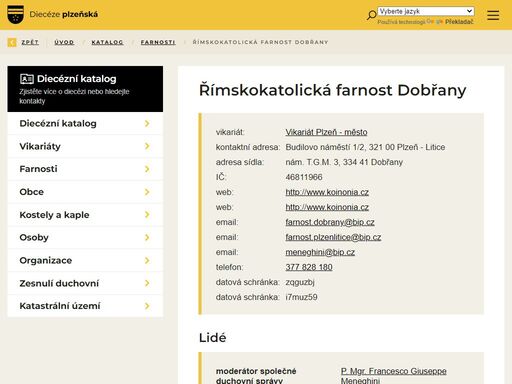Viewport: 512px width, 384px height.
Task: Select IČ value 46811966
Action: click(304, 177)
